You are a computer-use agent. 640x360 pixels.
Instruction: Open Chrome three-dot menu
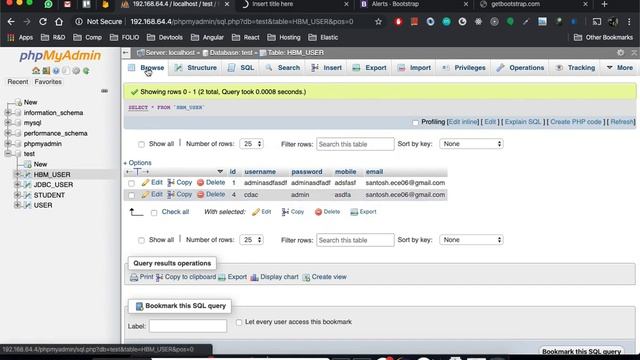coord(629,22)
